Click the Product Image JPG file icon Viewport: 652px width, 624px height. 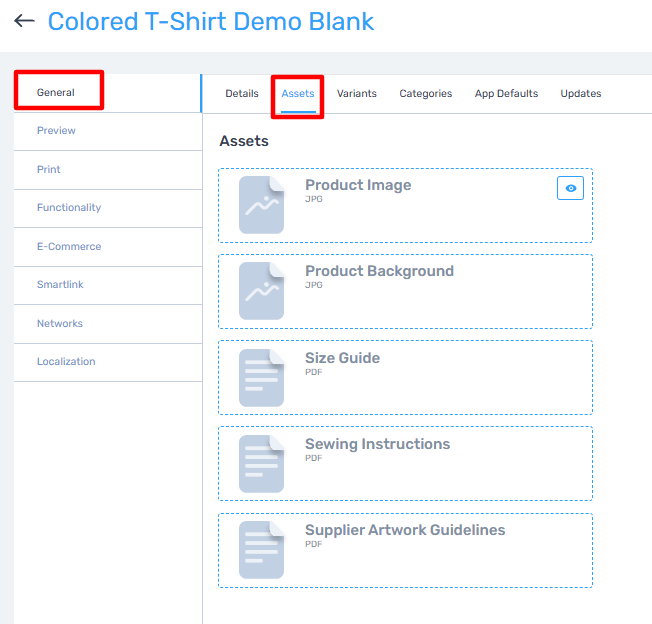(261, 205)
